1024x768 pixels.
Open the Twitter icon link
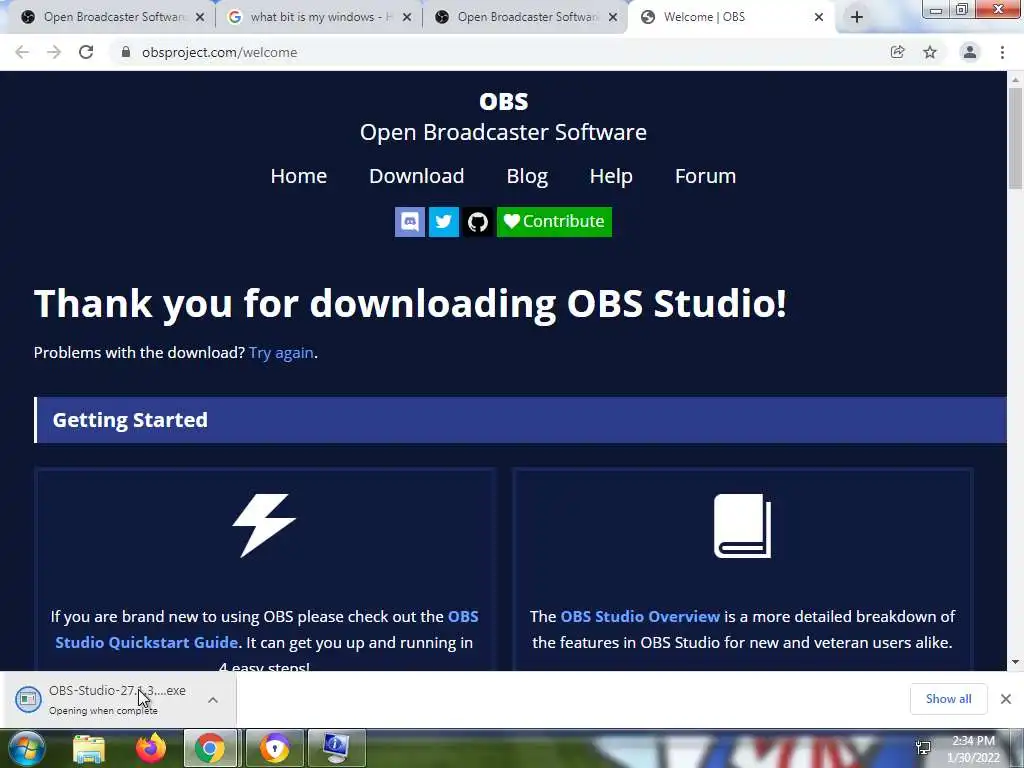(x=443, y=222)
